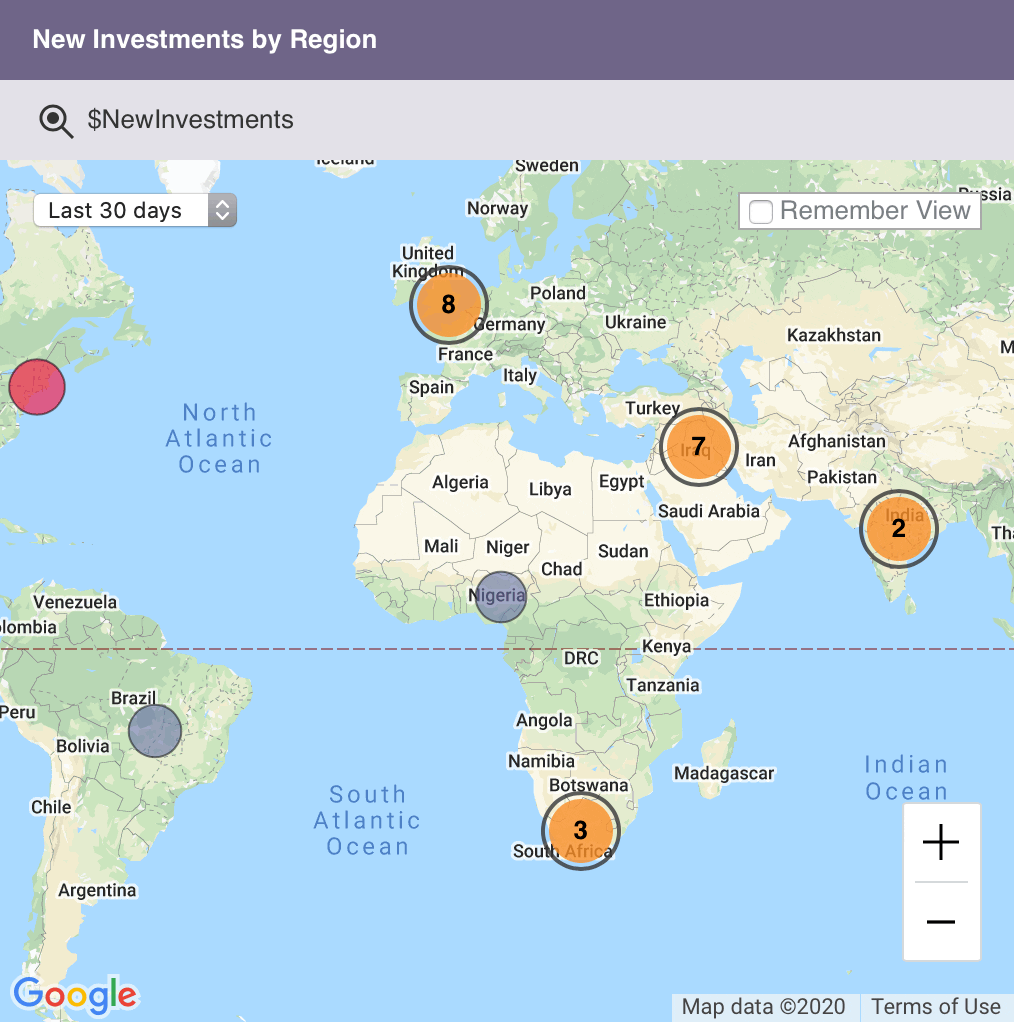The image size is (1014, 1022).
Task: Click the North Atlantic Ocean label
Action: [x=220, y=439]
